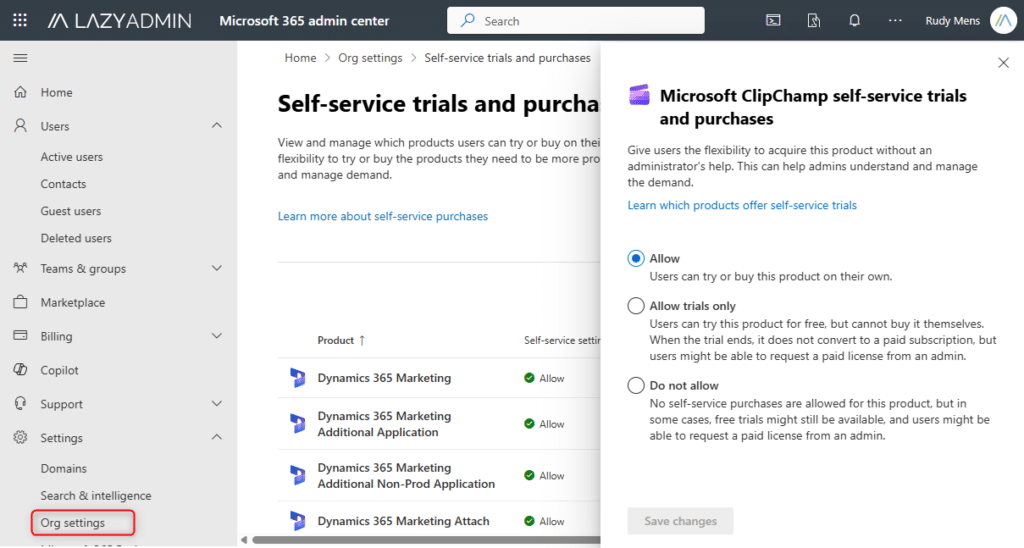The image size is (1024, 548).
Task: Click the Rudy Mens username text
Action: point(953,21)
